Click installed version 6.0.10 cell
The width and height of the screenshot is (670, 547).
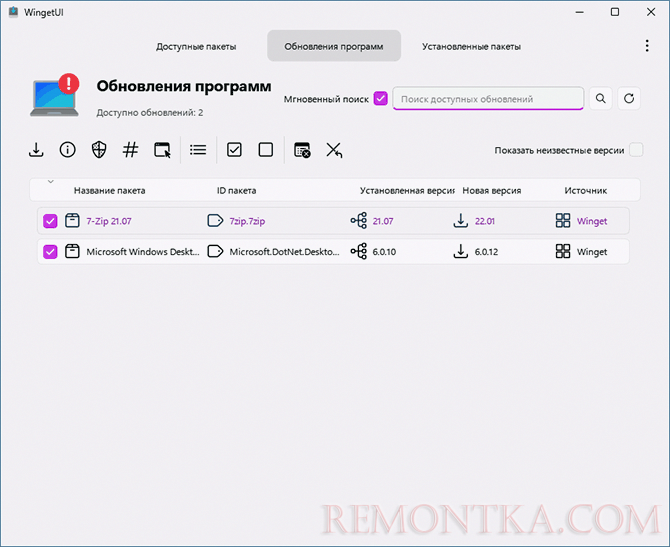tap(384, 252)
